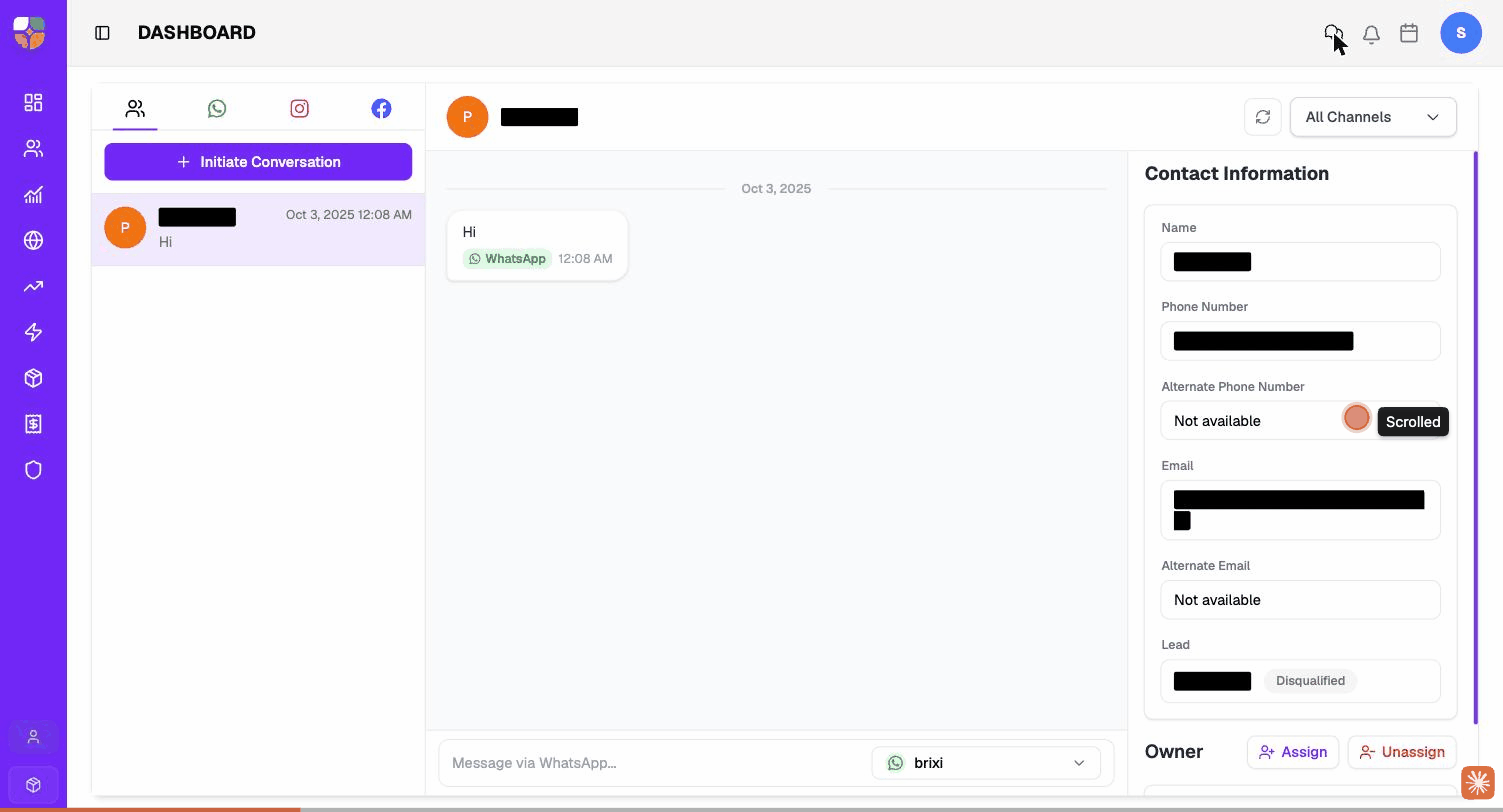This screenshot has width=1503, height=812.
Task: Click the Alternate Phone Number field
Action: pyautogui.click(x=1300, y=421)
